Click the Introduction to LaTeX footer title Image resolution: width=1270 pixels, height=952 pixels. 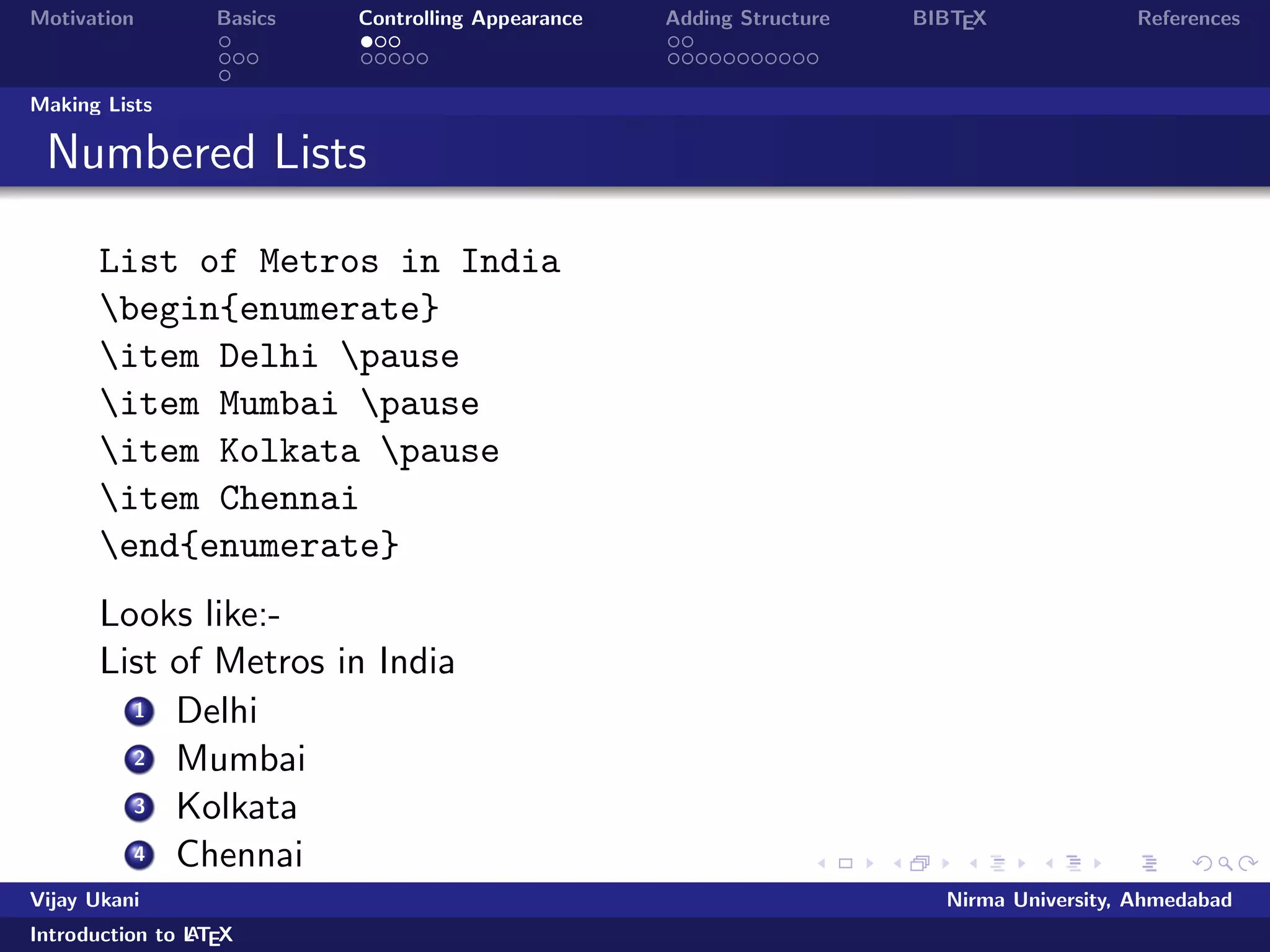[x=131, y=934]
